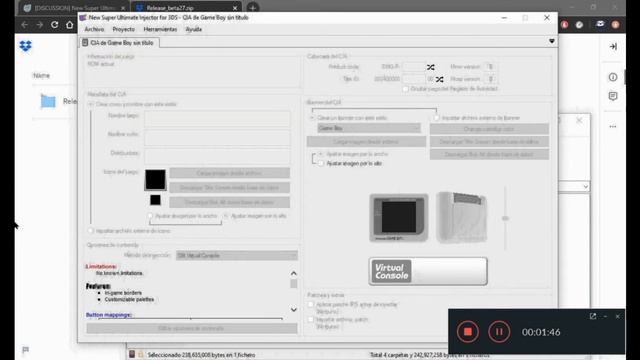Click 'Cargar imagen desde archivo' banner button
Screen dimensions: 640x360
pyautogui.click(x=366, y=142)
